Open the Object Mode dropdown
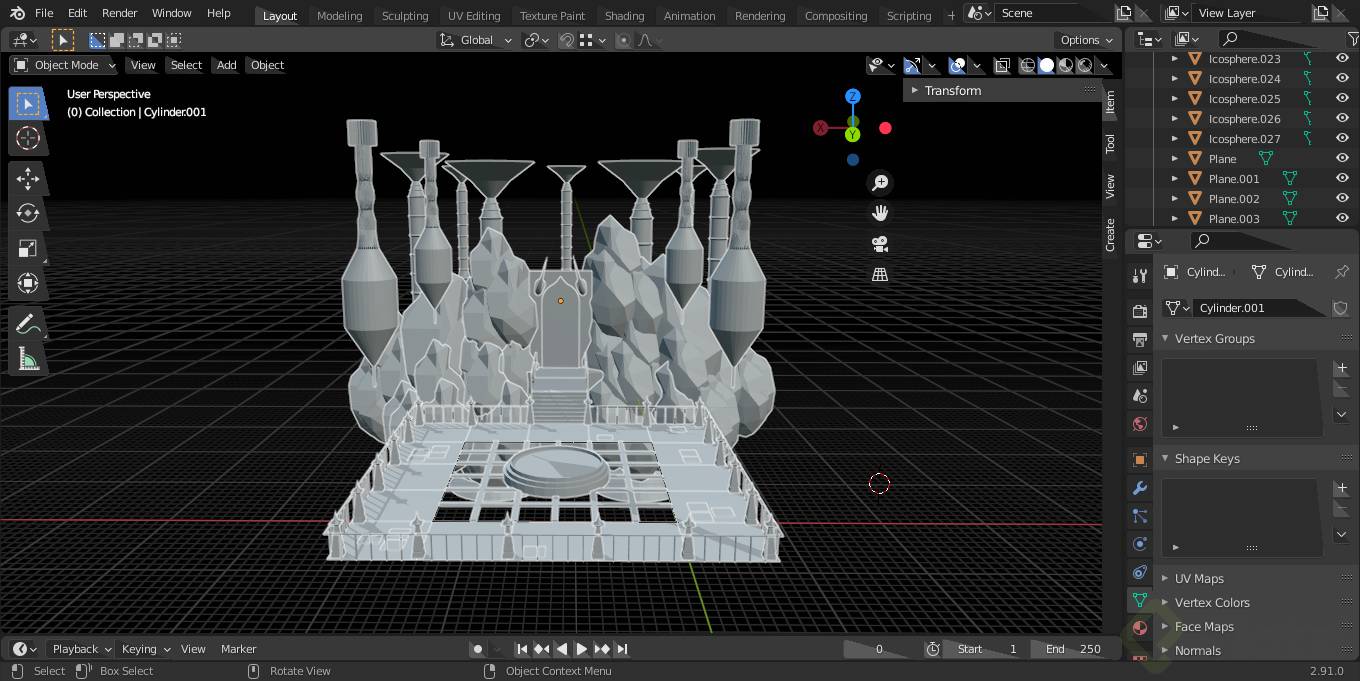 click(x=64, y=65)
